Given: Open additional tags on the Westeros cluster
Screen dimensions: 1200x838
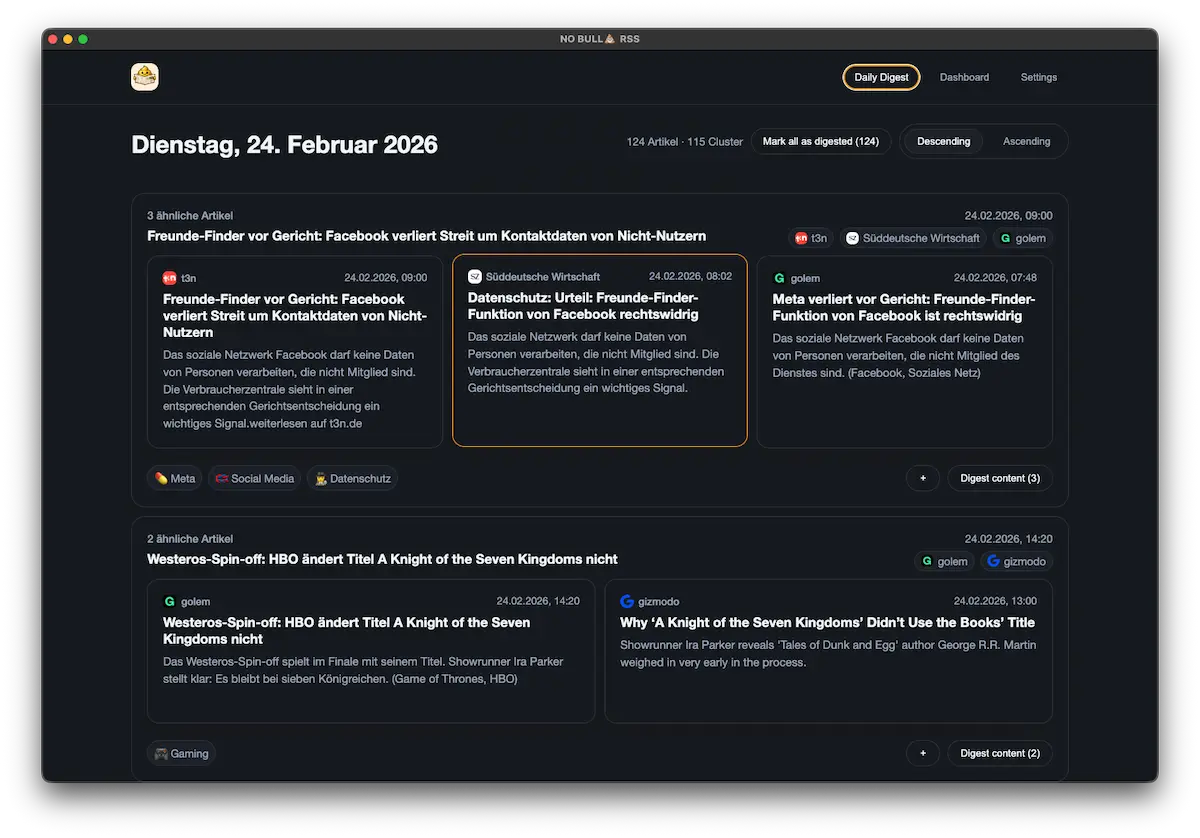Looking at the screenshot, I should (922, 753).
